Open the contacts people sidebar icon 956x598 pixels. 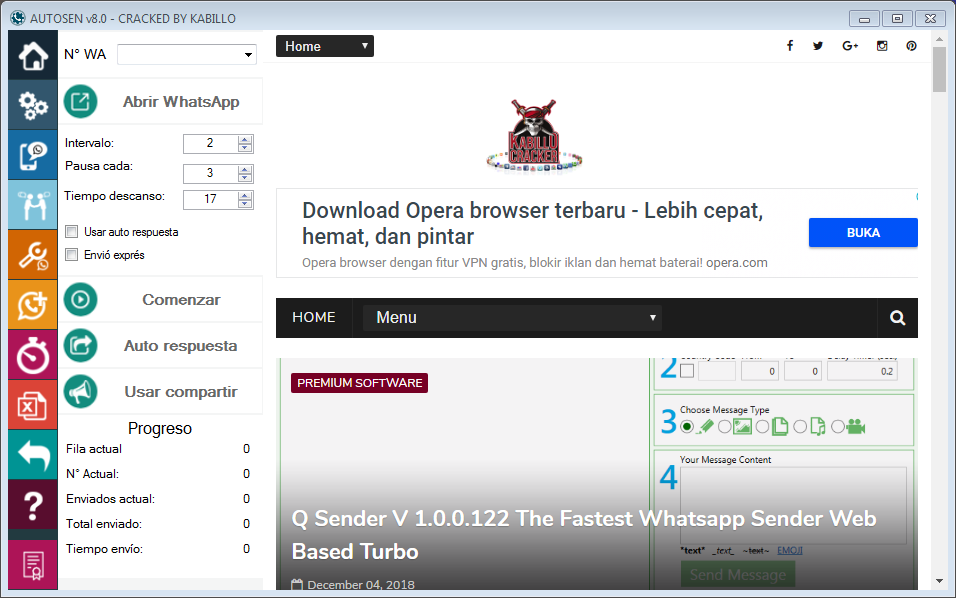click(33, 205)
